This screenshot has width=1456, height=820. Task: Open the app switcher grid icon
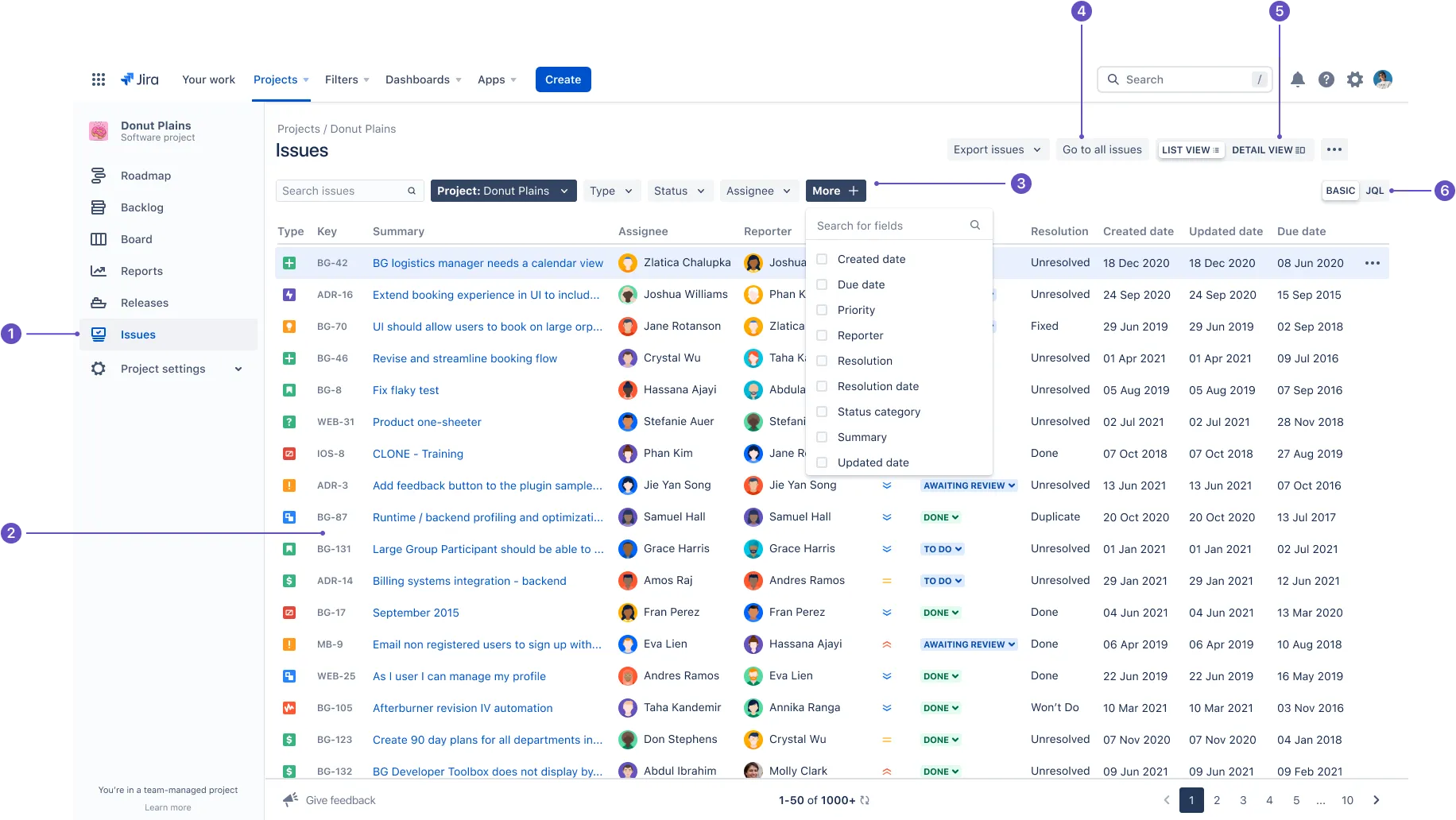(x=99, y=79)
